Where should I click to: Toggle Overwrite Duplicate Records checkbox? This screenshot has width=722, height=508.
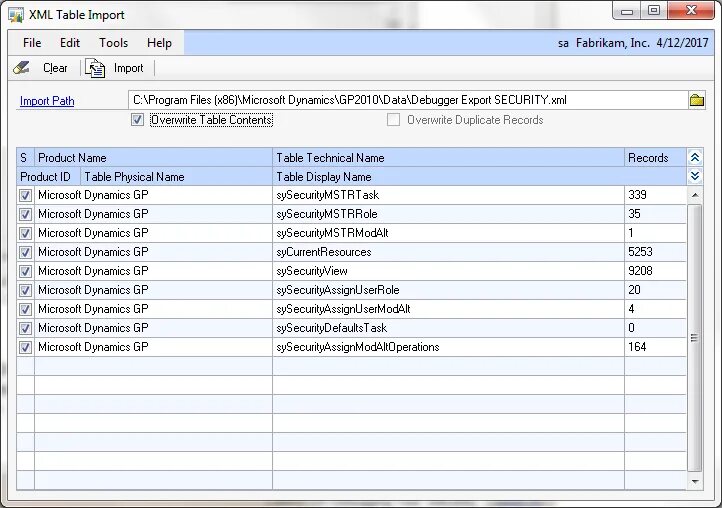pyautogui.click(x=393, y=120)
